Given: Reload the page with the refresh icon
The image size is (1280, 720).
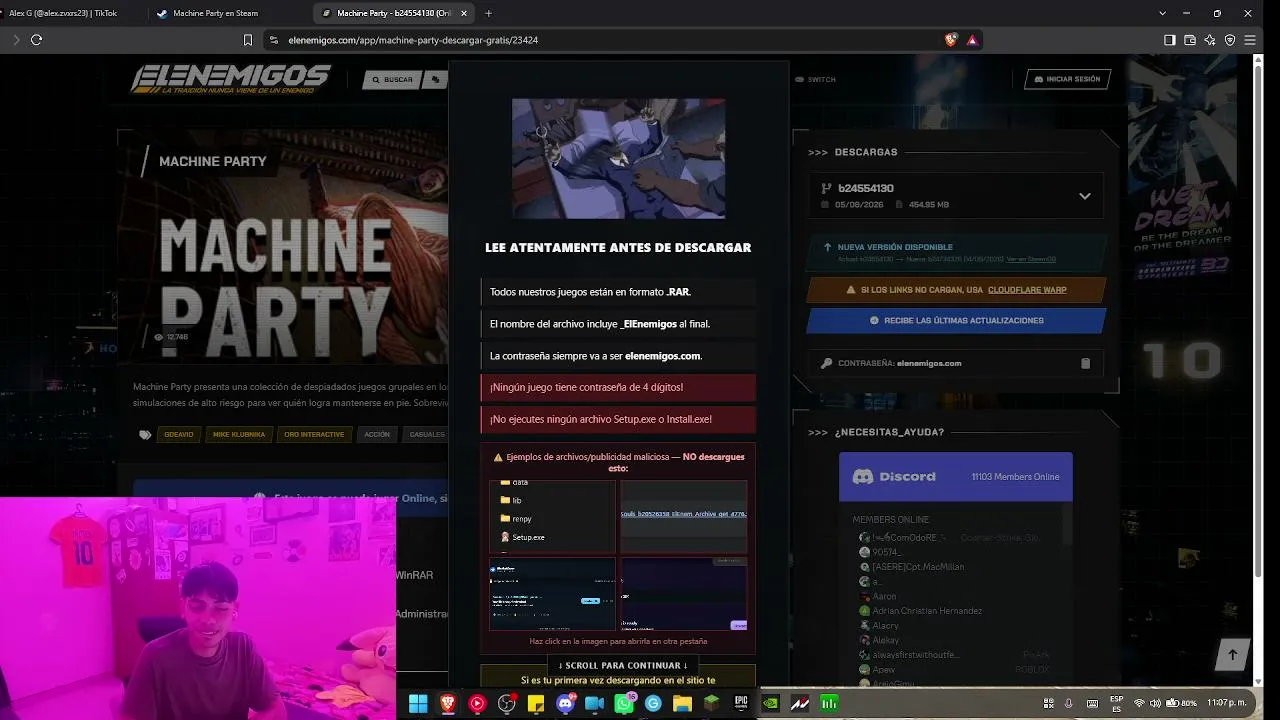Looking at the screenshot, I should (x=36, y=40).
